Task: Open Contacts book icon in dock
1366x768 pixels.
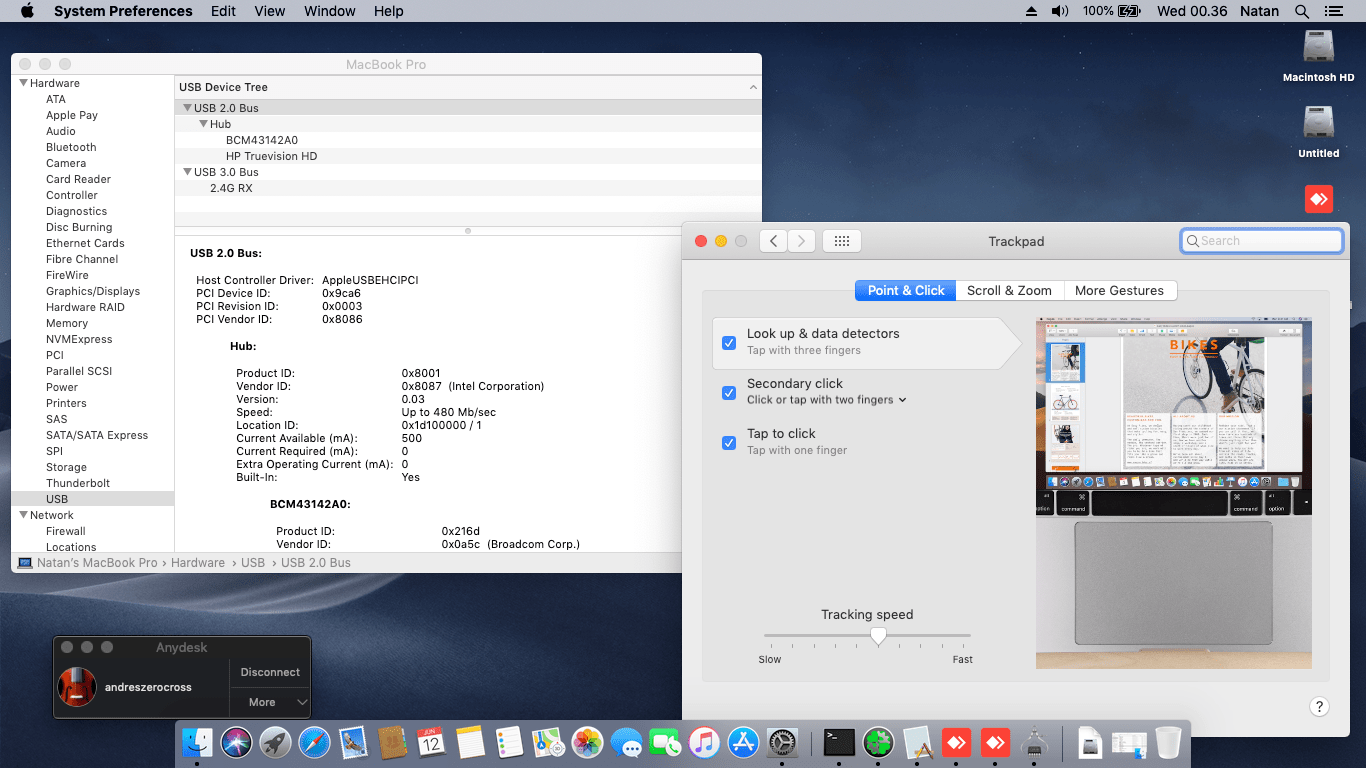Action: [x=392, y=742]
